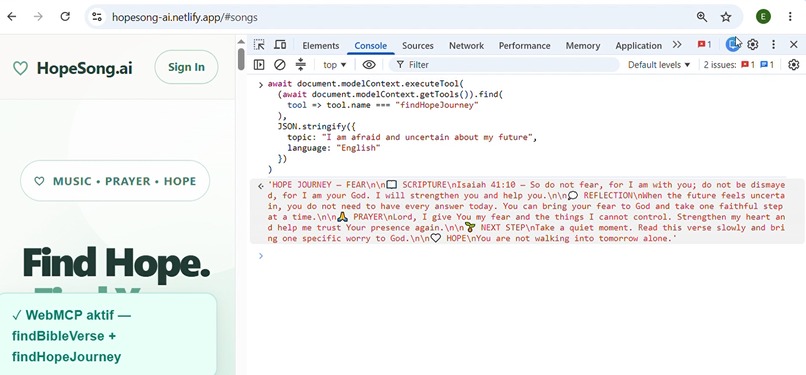Click the HopeSong heart icon

point(20,68)
